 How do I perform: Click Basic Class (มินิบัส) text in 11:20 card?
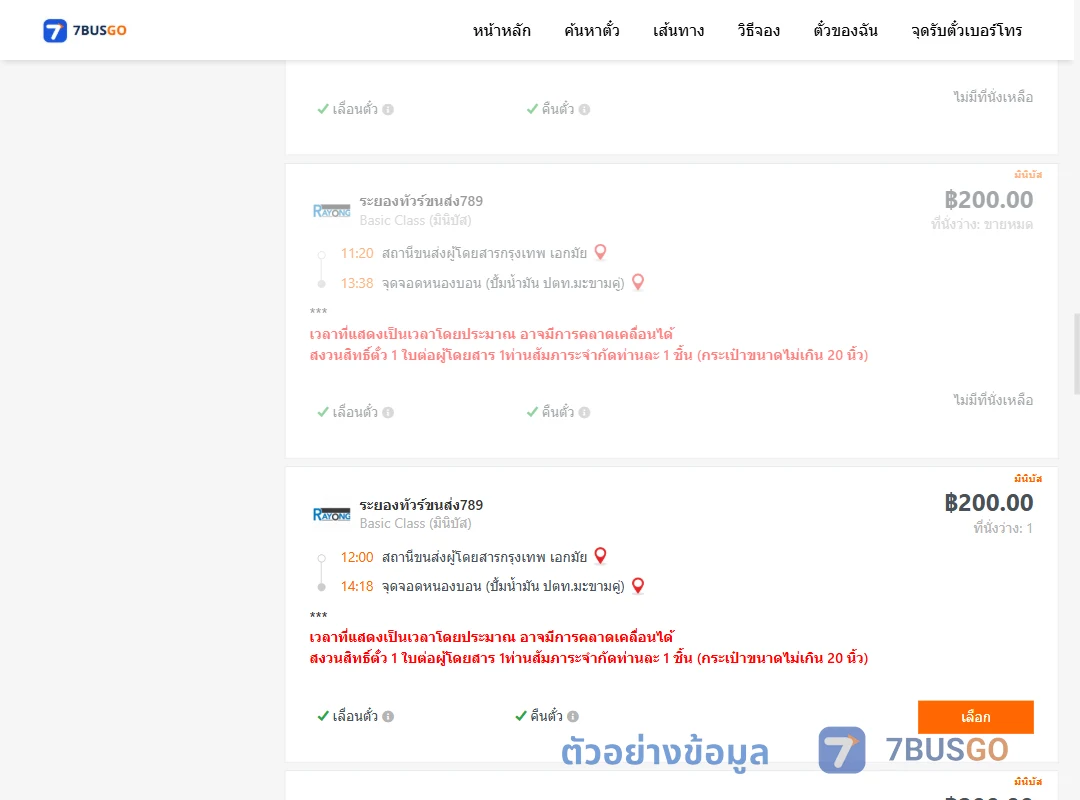click(x=415, y=220)
